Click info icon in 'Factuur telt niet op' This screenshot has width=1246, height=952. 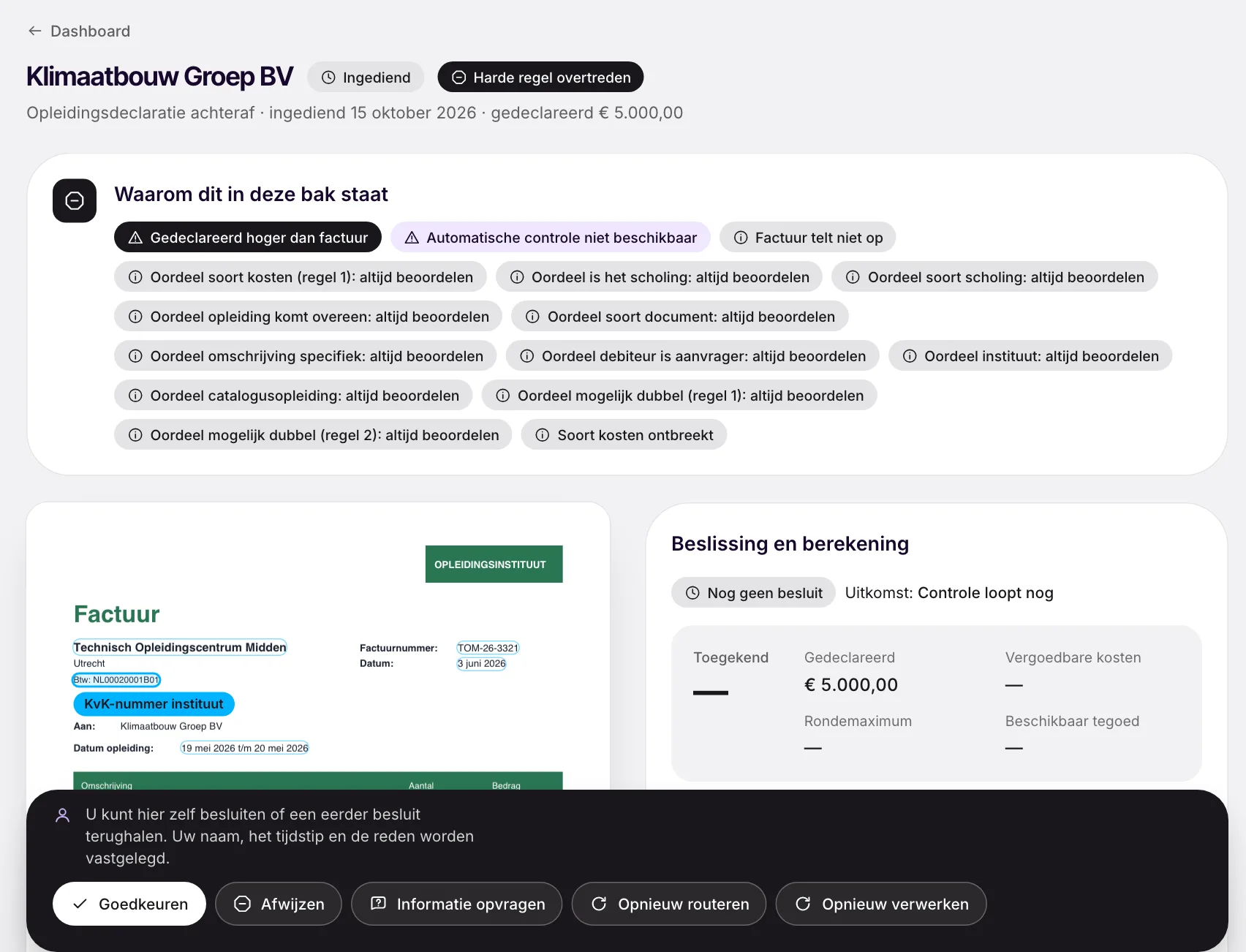(x=741, y=238)
